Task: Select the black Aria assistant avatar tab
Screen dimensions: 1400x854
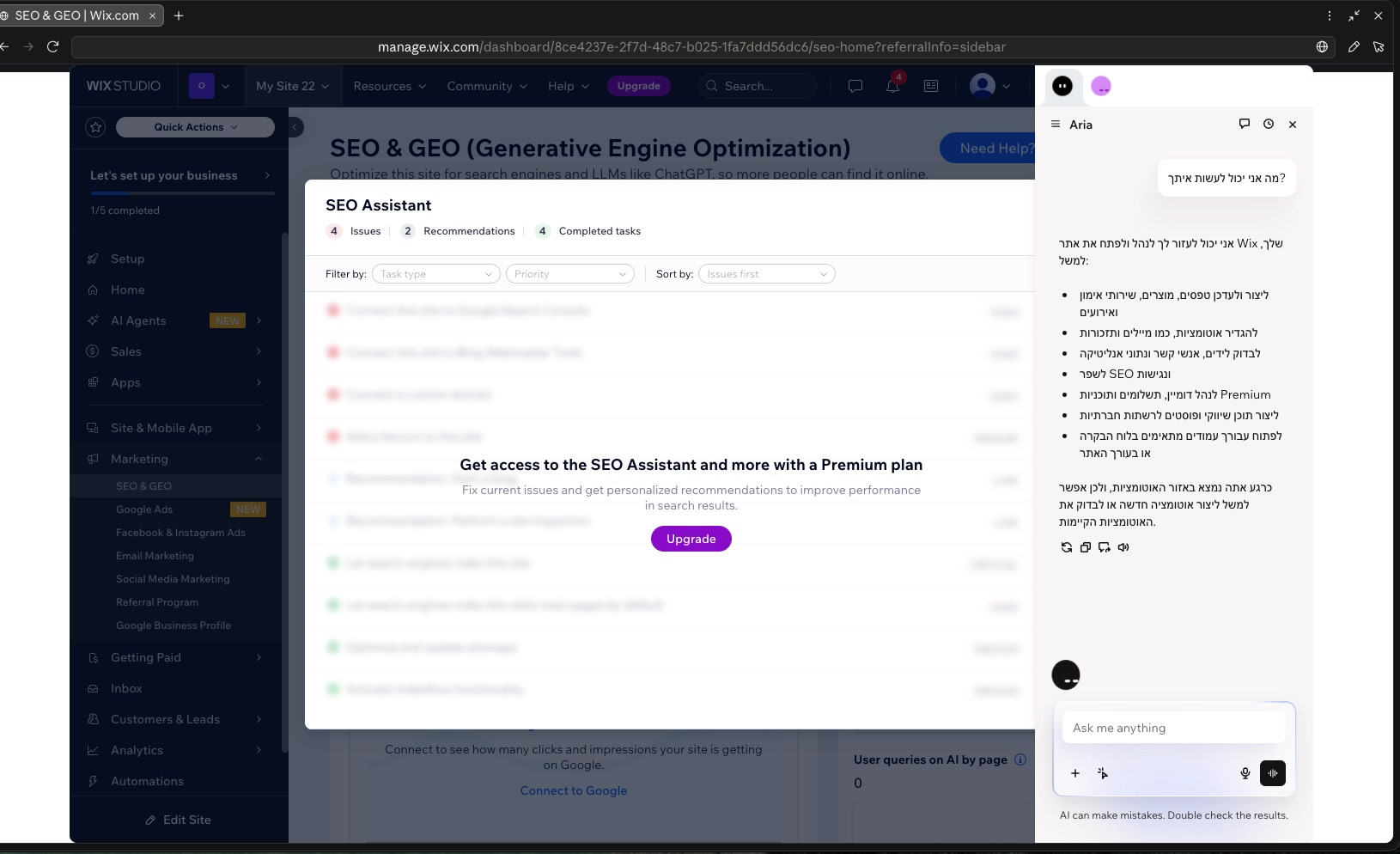Action: pos(1062,86)
